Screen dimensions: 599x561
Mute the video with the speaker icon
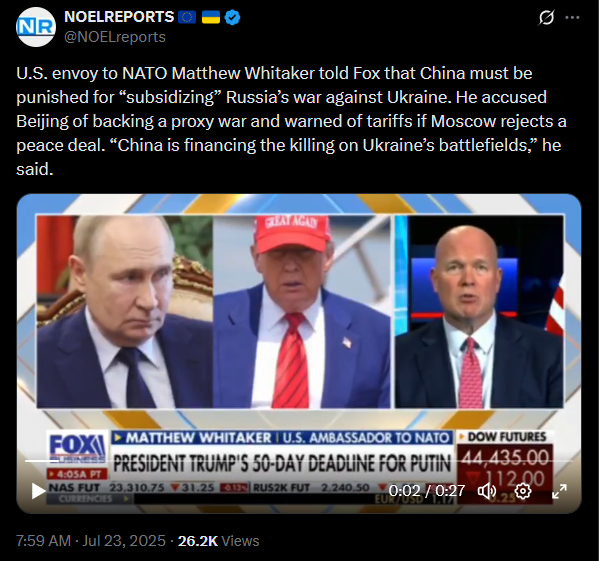(x=487, y=491)
